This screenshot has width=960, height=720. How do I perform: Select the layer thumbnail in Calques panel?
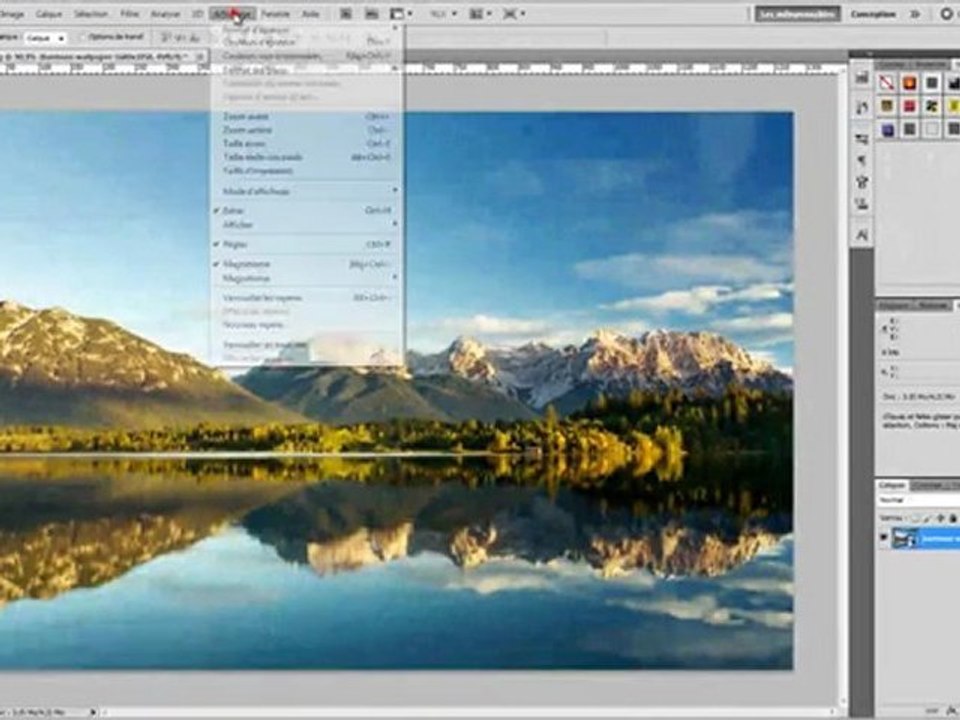tap(905, 538)
